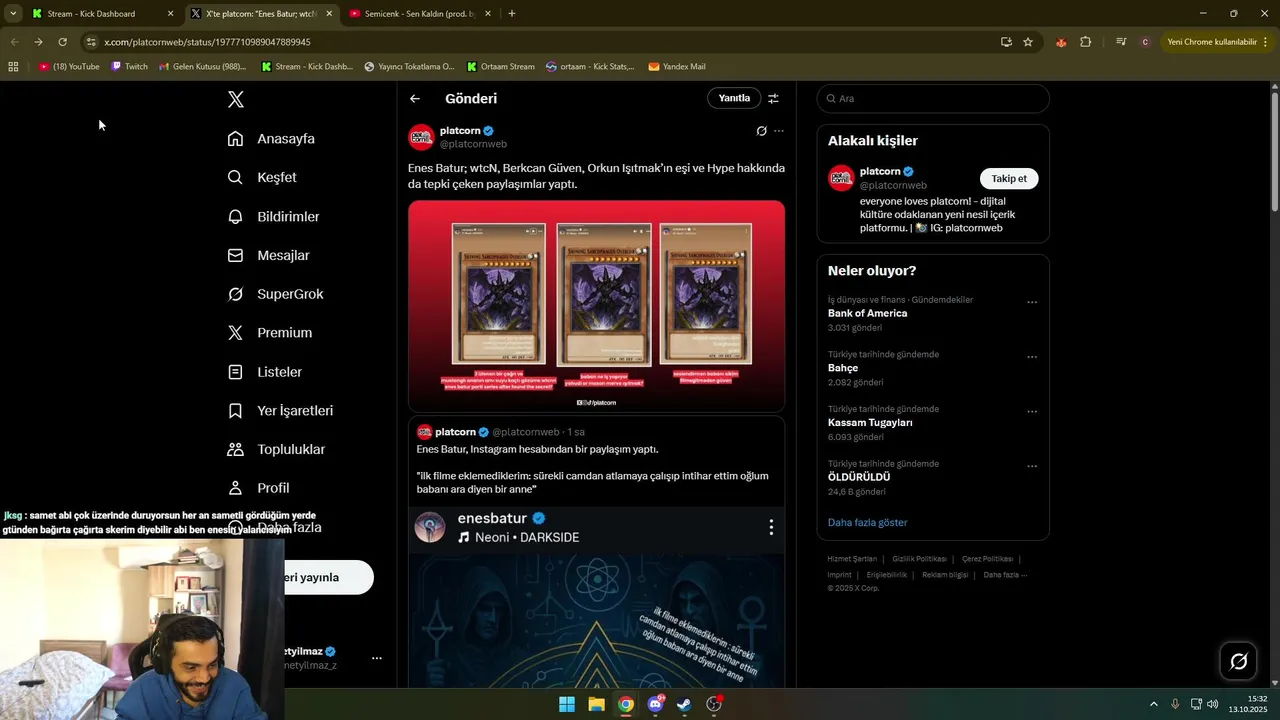Click the Yanıtla reply button

[734, 98]
